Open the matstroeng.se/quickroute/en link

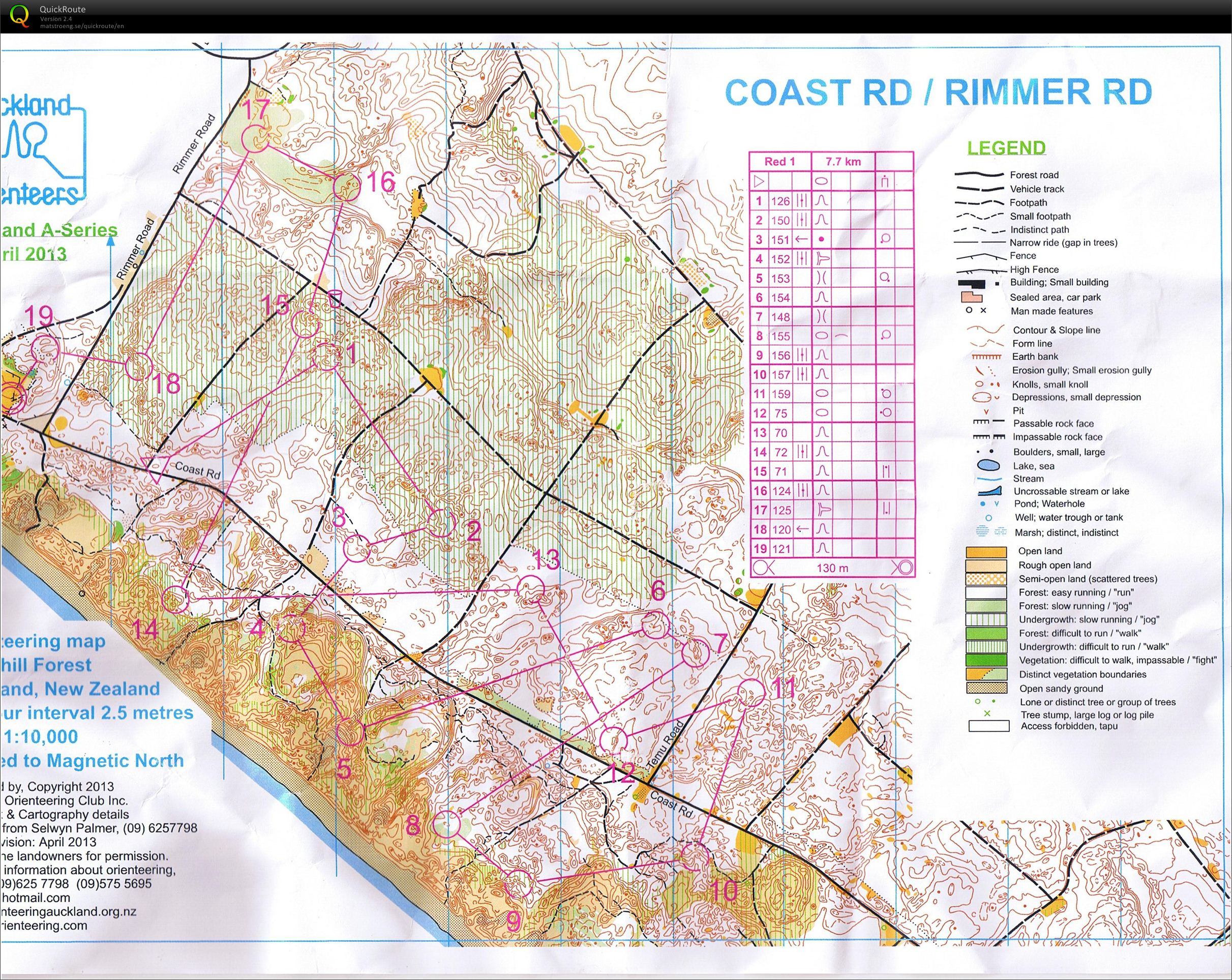[x=82, y=26]
